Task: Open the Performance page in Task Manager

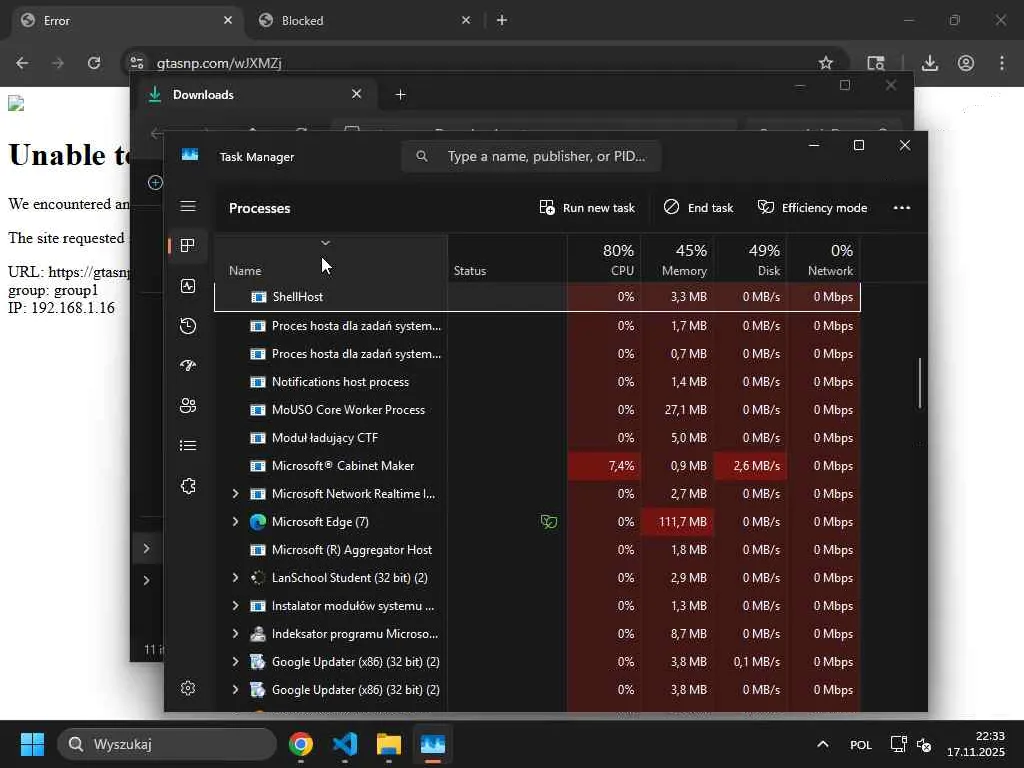Action: (188, 286)
